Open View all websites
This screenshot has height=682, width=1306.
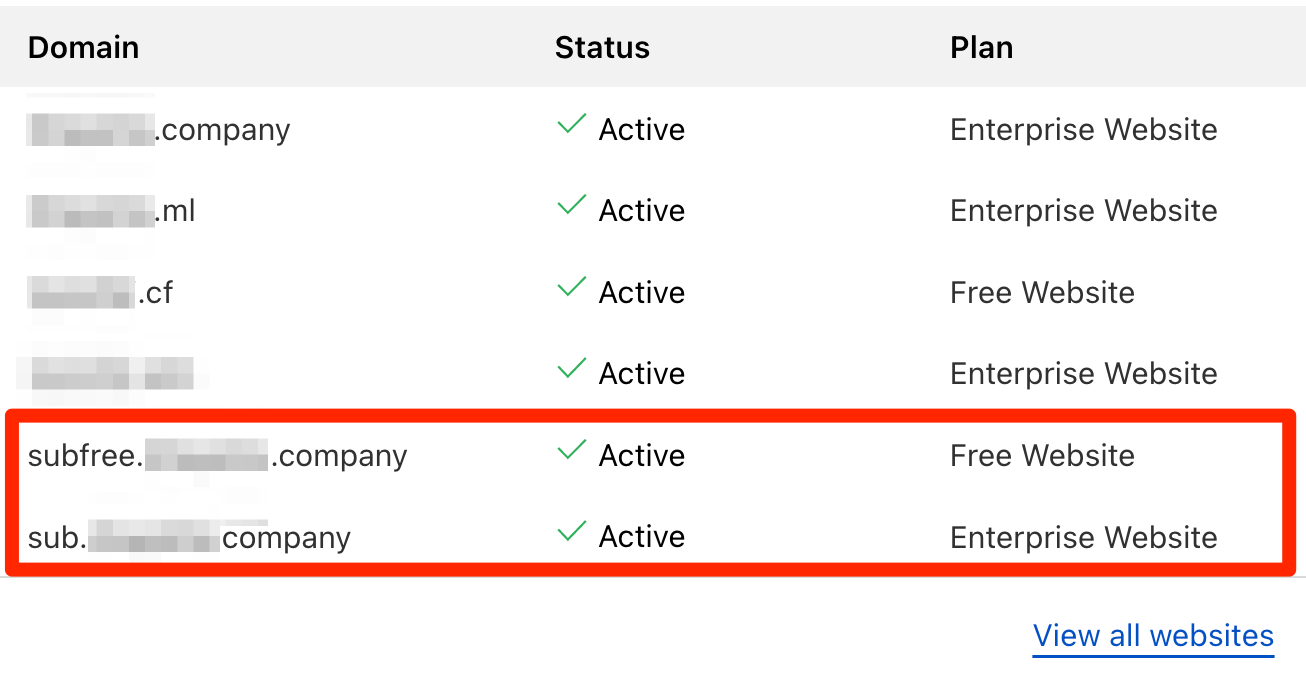click(x=1152, y=635)
